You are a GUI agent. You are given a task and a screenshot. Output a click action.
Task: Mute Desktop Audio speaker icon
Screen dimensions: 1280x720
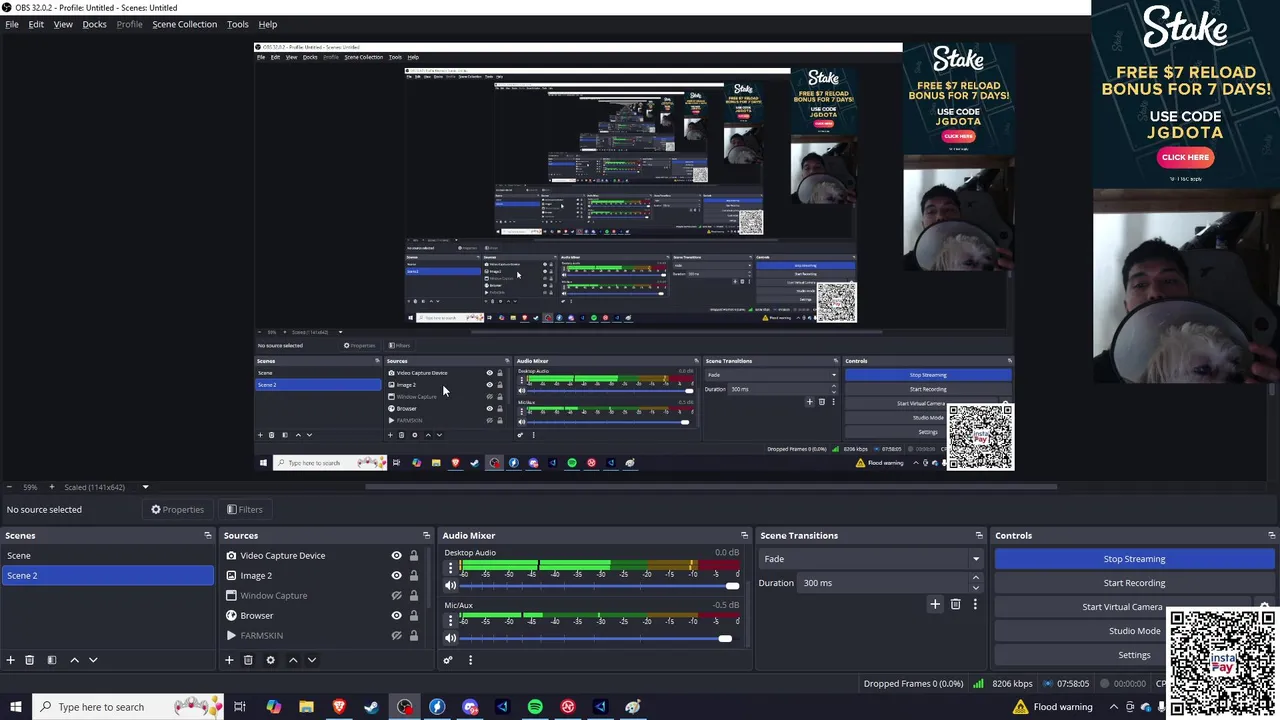click(x=450, y=586)
